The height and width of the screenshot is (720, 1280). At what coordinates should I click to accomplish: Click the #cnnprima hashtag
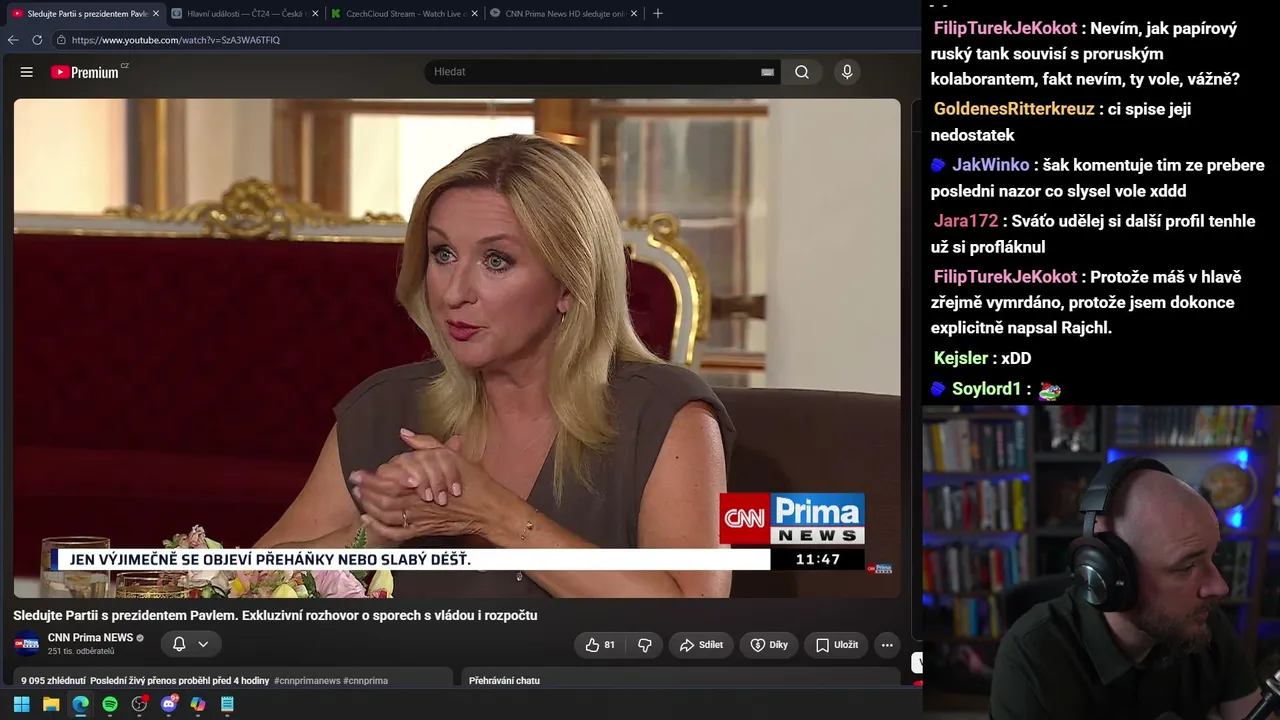(365, 681)
